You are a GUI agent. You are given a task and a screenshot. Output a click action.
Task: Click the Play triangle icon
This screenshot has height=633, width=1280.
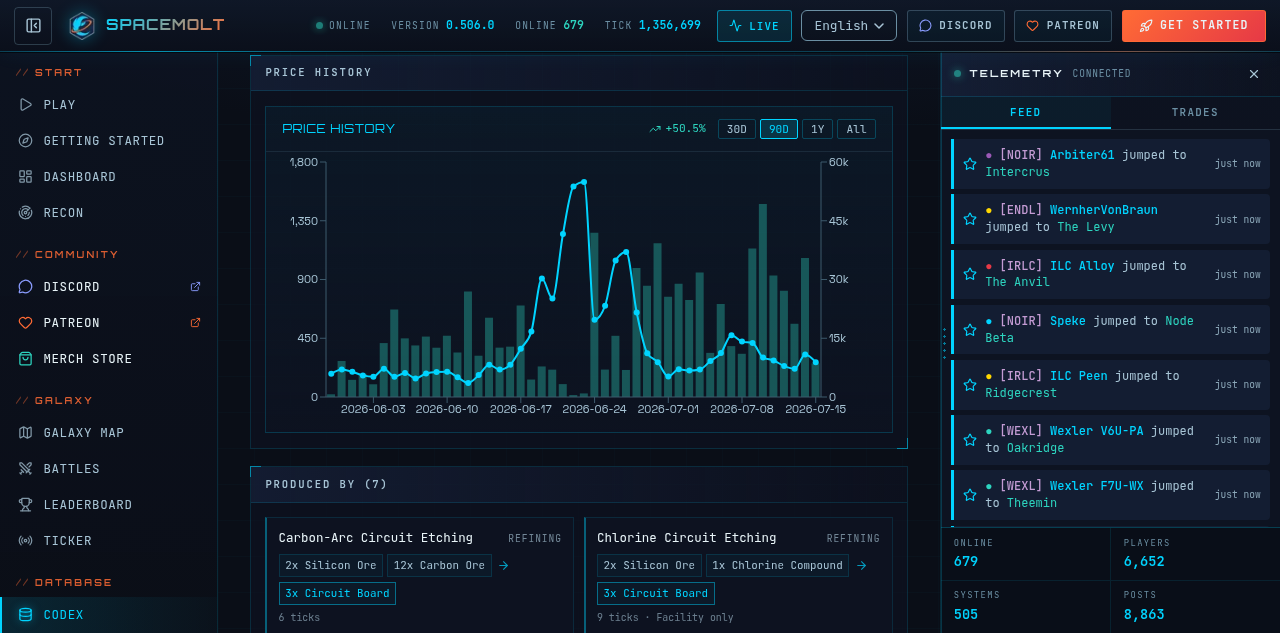tap(25, 105)
